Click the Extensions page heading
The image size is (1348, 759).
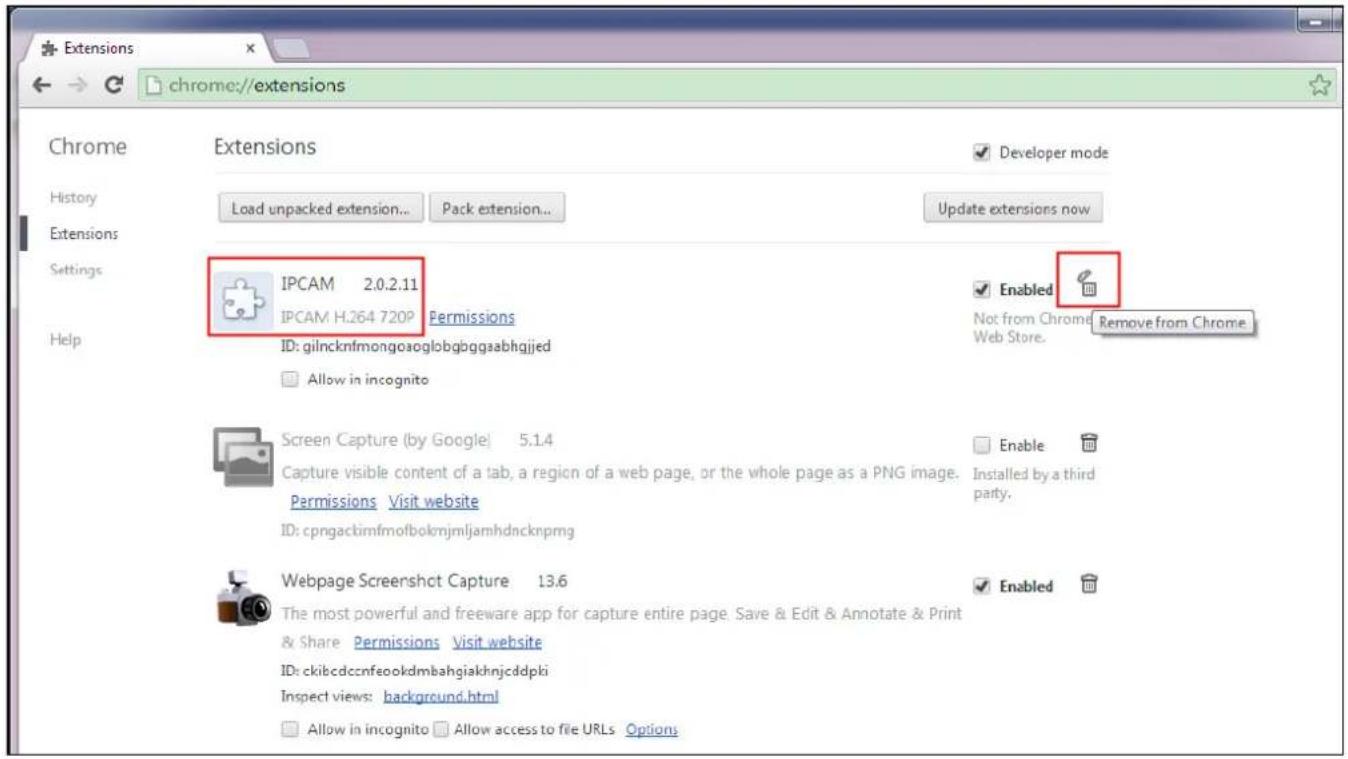pos(265,148)
